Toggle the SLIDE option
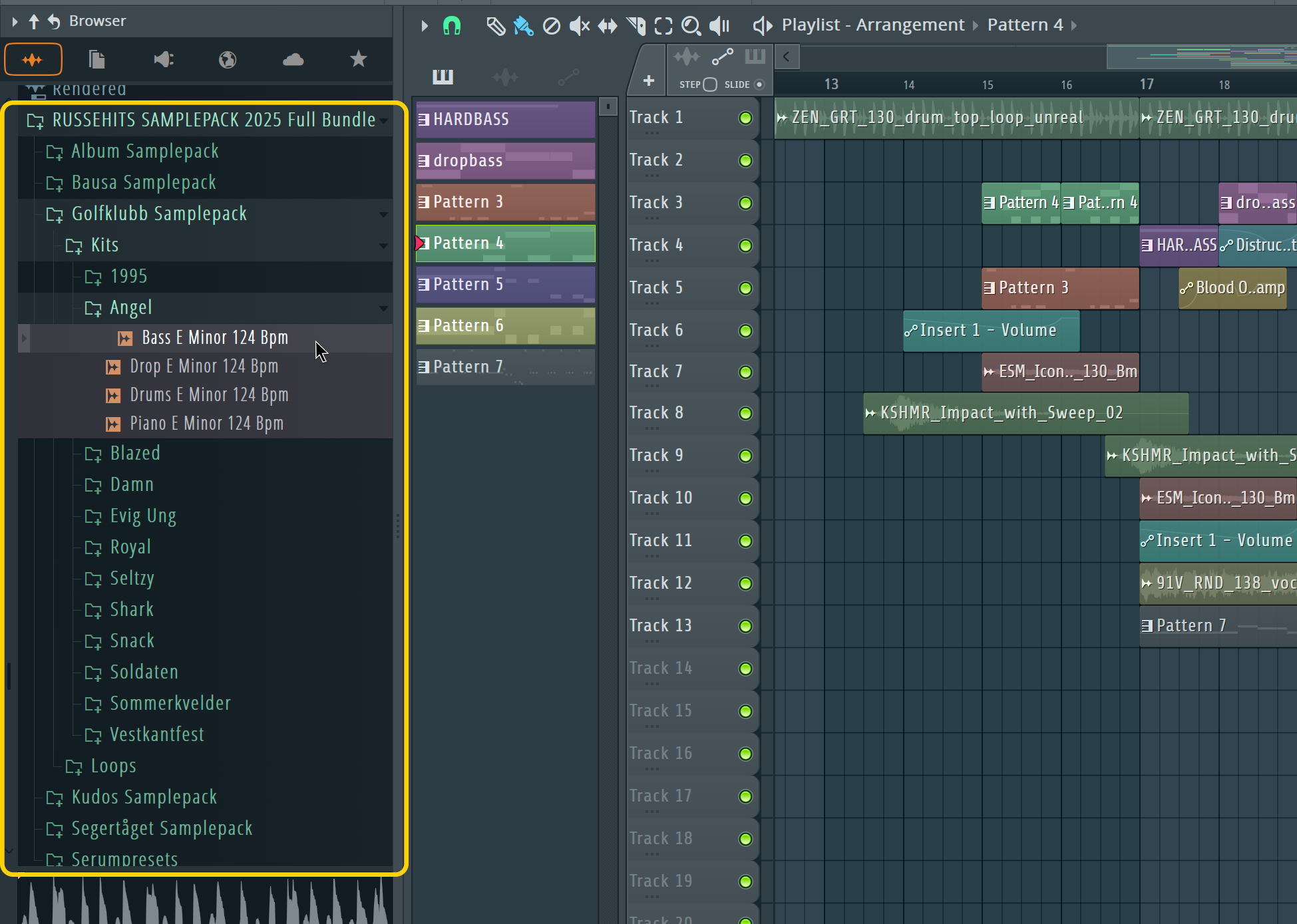 pos(759,84)
